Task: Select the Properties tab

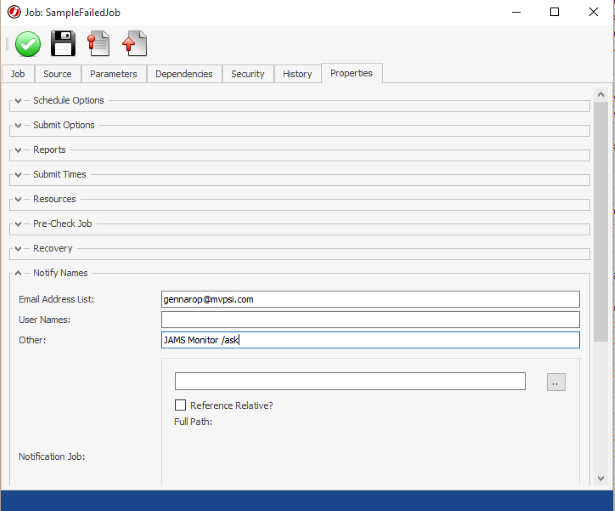Action: coord(351,73)
